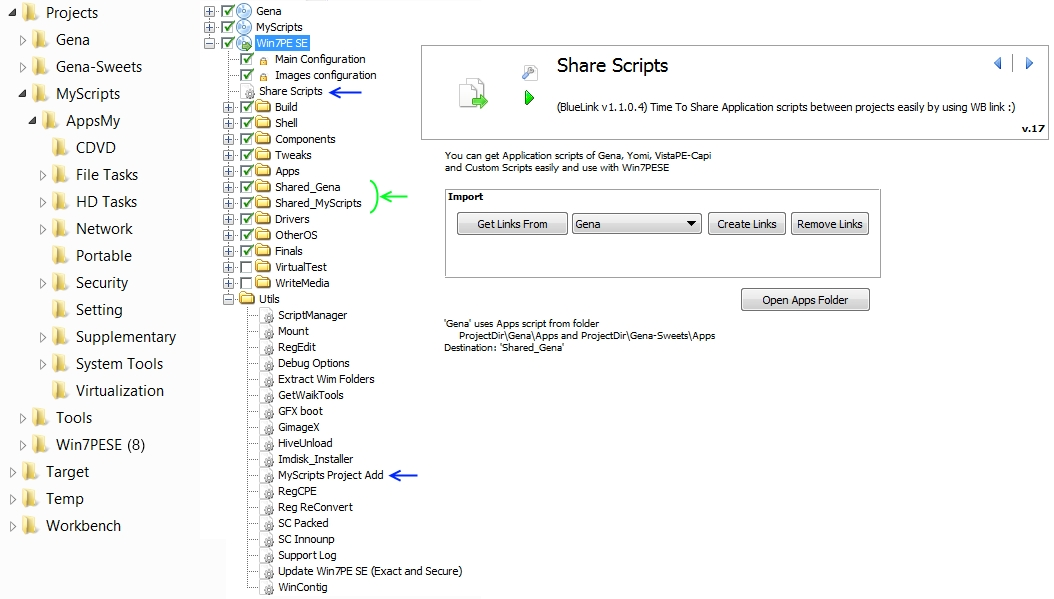Select the MyScripts Project Add script
The height and width of the screenshot is (599, 1054).
tap(331, 475)
